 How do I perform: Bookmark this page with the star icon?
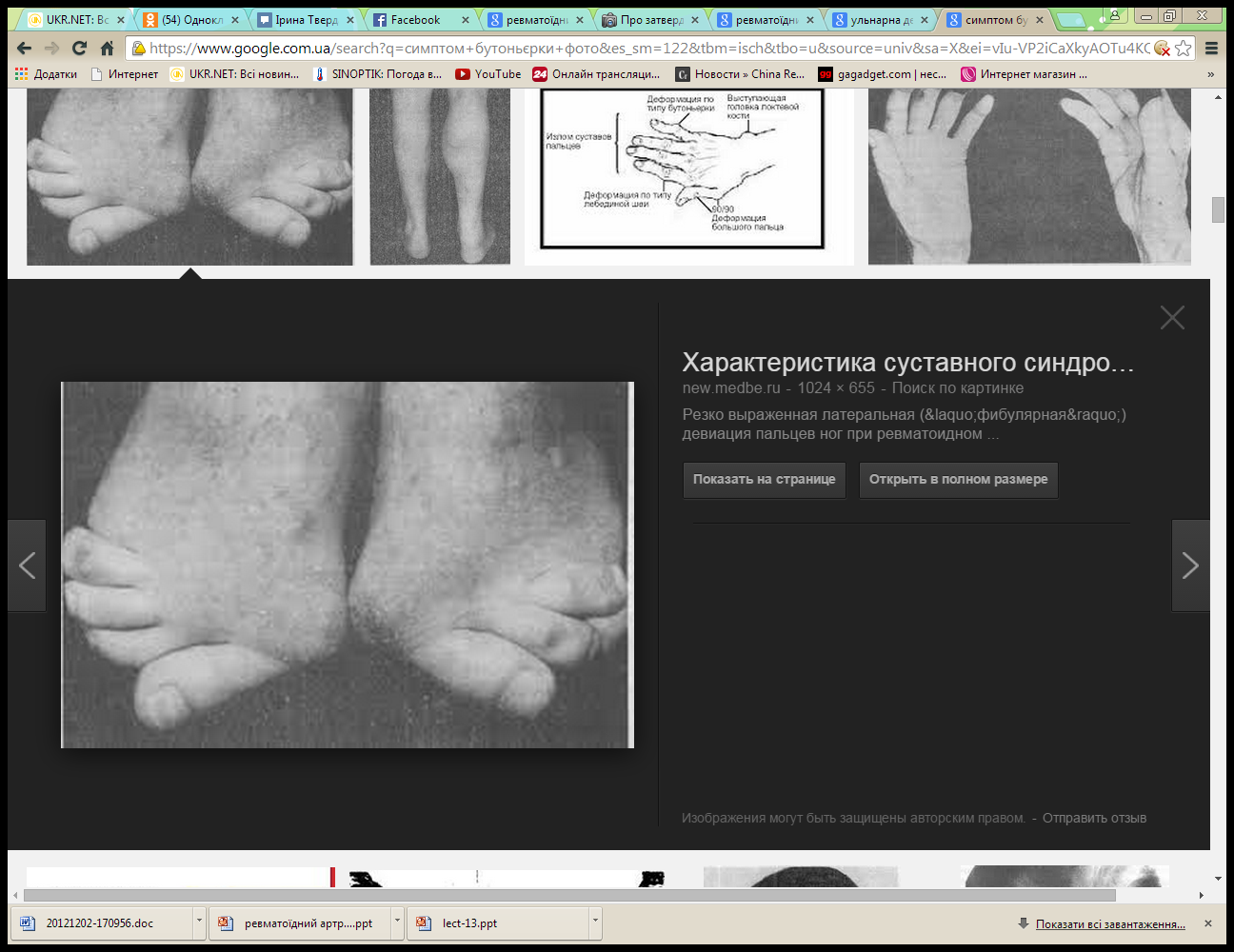pyautogui.click(x=1184, y=48)
